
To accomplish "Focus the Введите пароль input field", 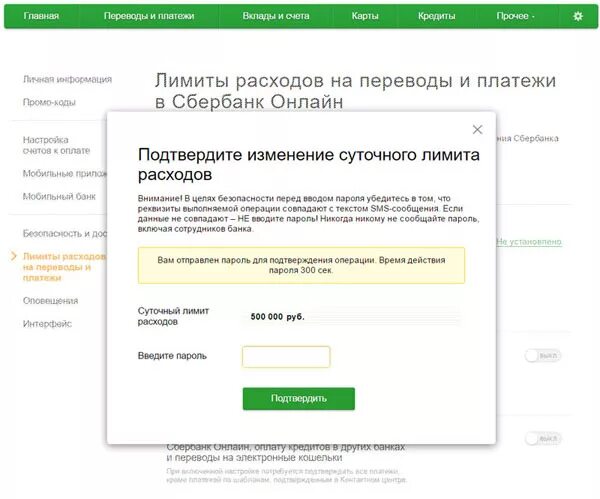I will tap(286, 357).
